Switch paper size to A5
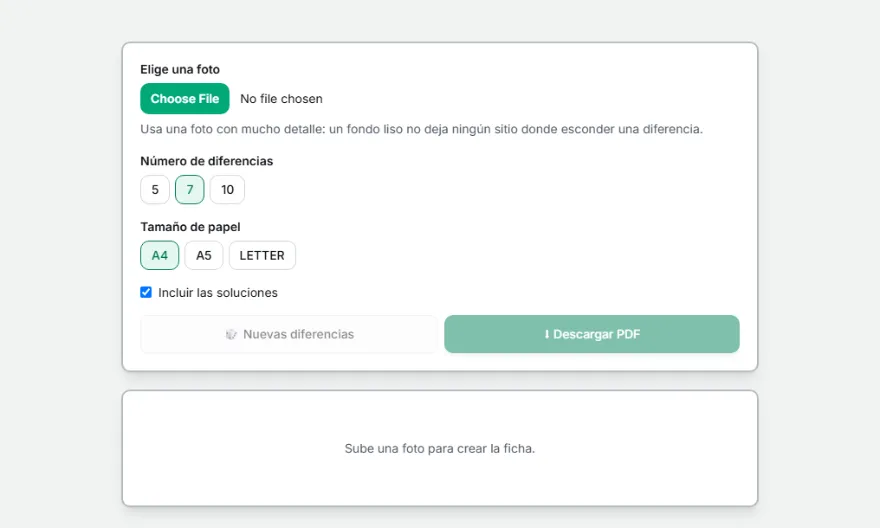 point(204,255)
